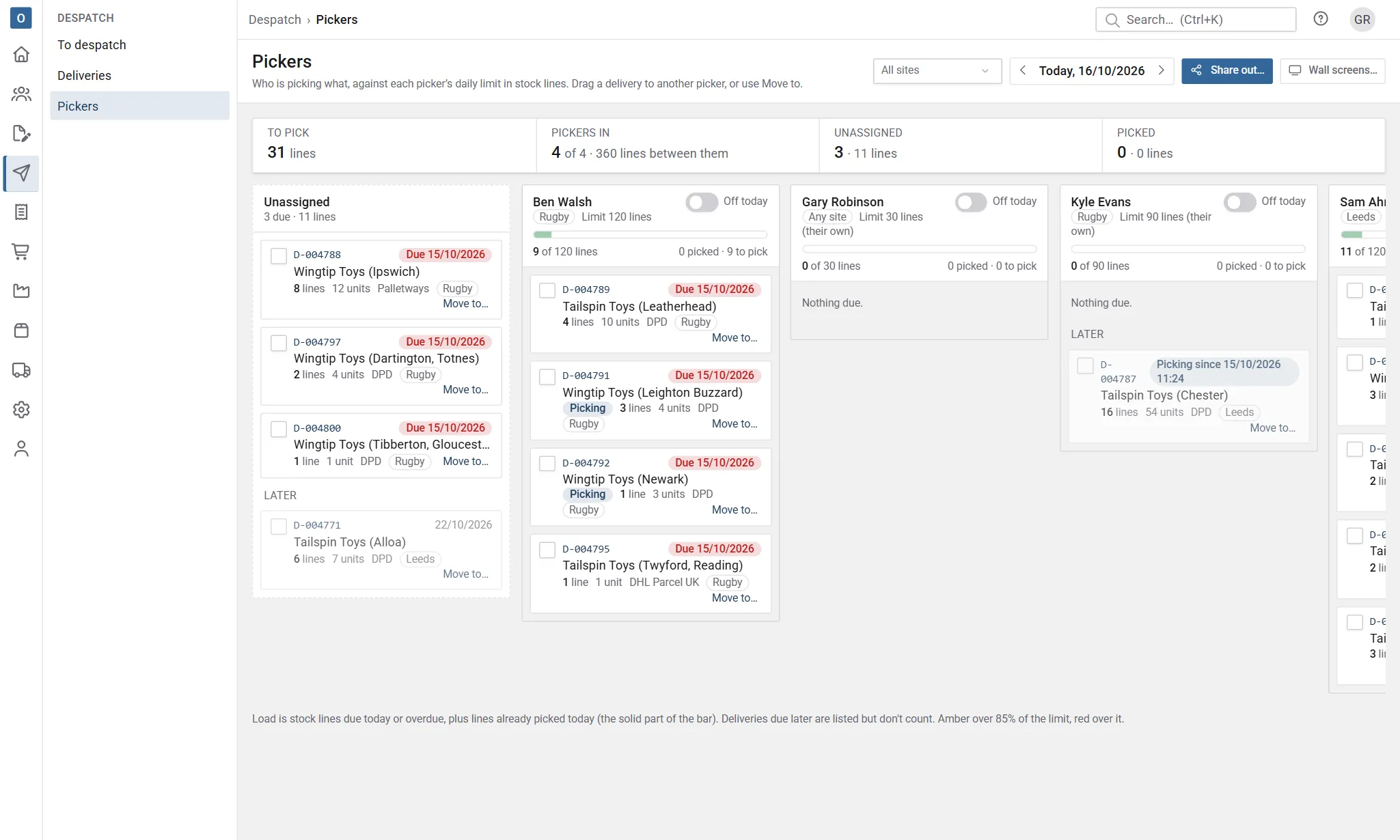The width and height of the screenshot is (1400, 840).
Task: Click Despatch breadcrumb link
Action: click(275, 20)
